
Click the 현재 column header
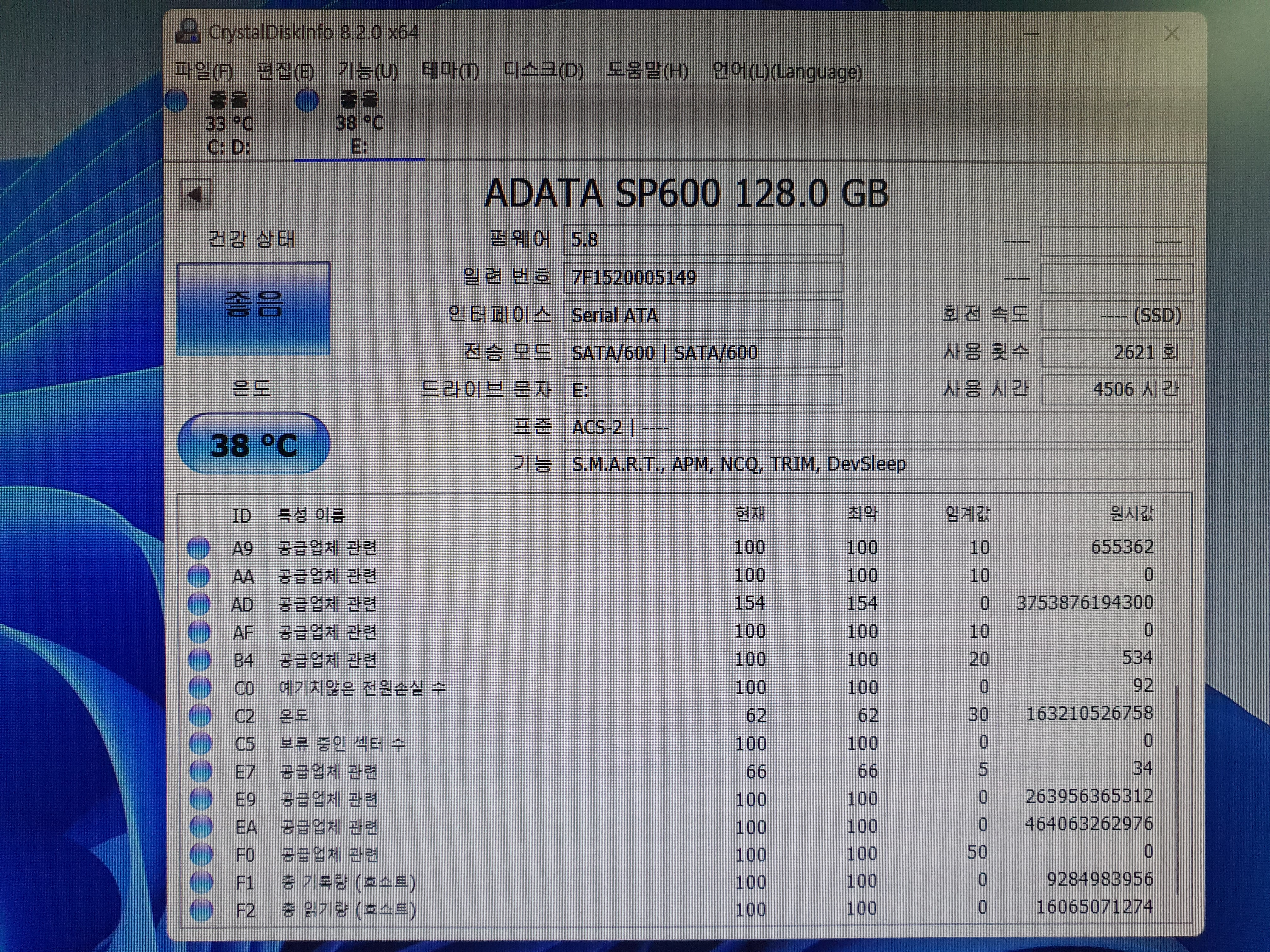[x=750, y=513]
